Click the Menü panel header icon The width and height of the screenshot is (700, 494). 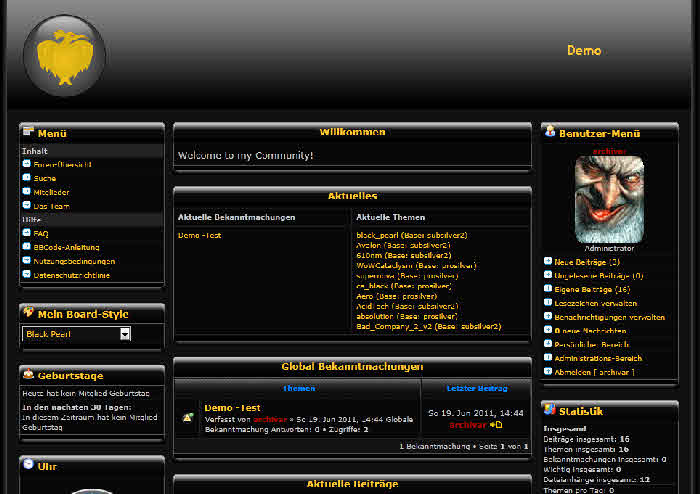click(28, 131)
